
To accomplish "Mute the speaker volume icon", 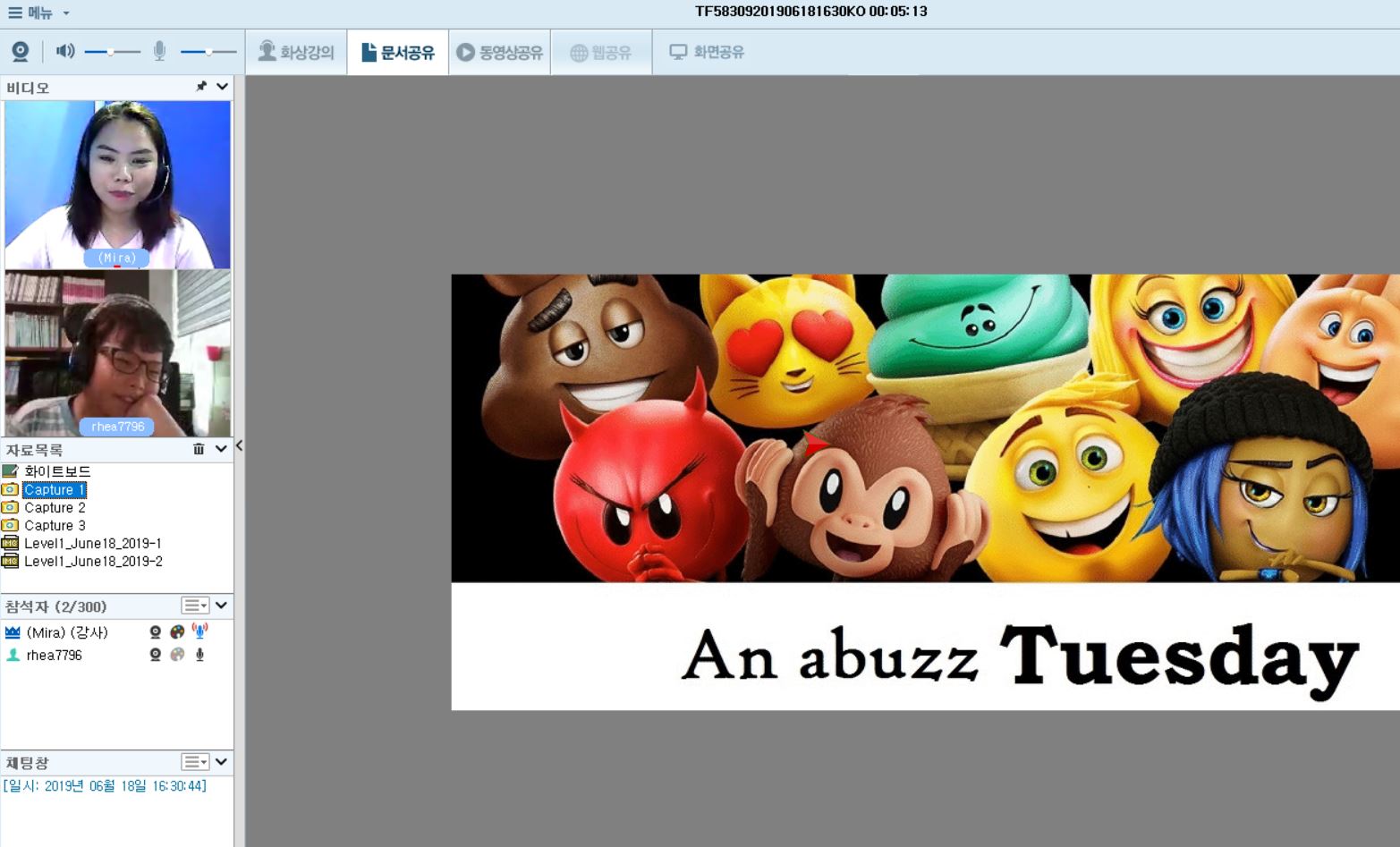I will pyautogui.click(x=65, y=51).
